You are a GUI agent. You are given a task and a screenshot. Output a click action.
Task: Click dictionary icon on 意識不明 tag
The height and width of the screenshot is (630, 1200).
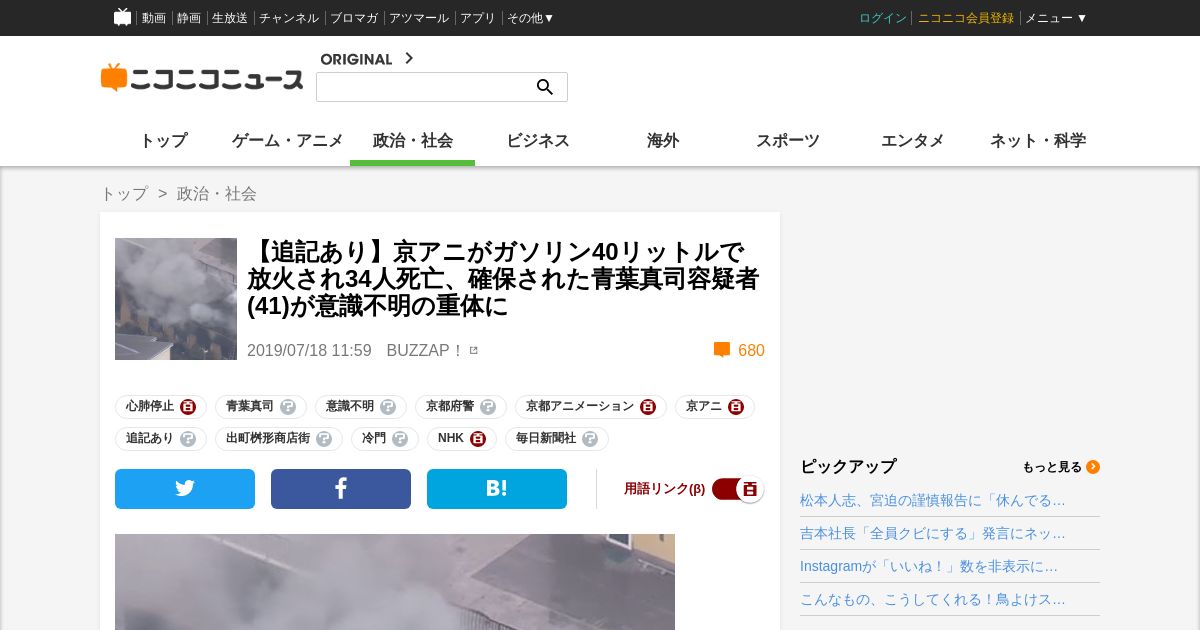pyautogui.click(x=388, y=407)
